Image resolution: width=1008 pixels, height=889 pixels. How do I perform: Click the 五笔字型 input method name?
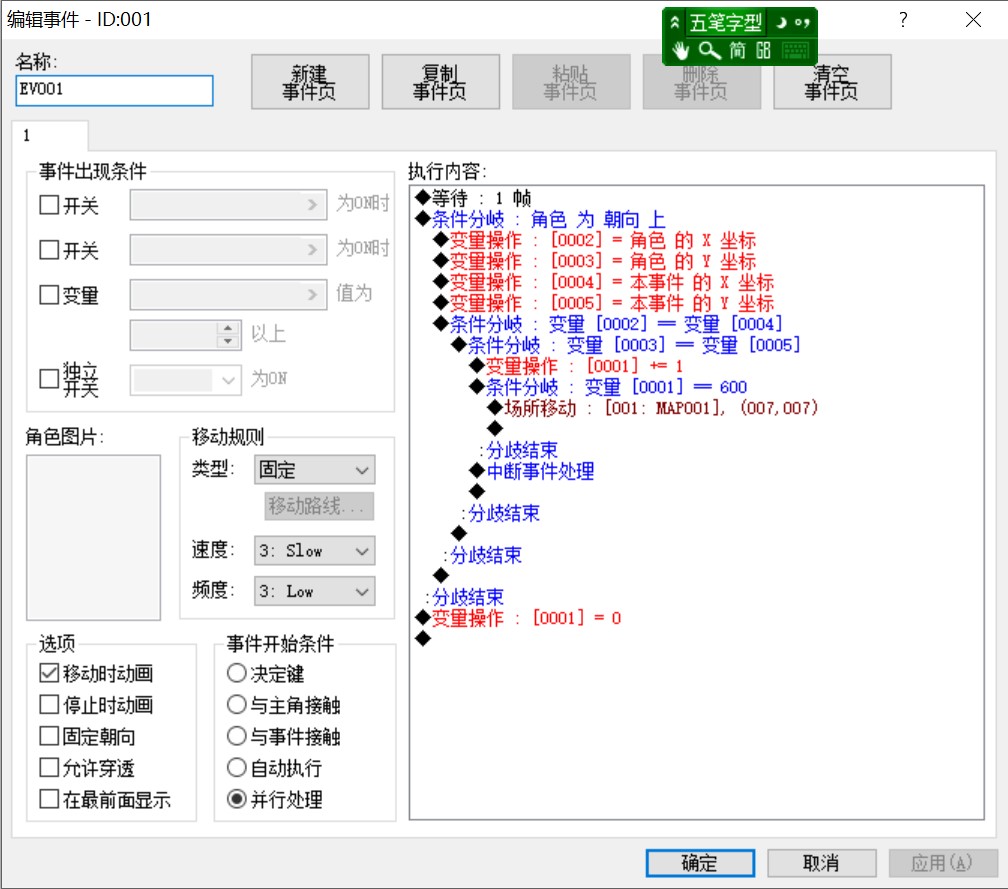click(726, 22)
